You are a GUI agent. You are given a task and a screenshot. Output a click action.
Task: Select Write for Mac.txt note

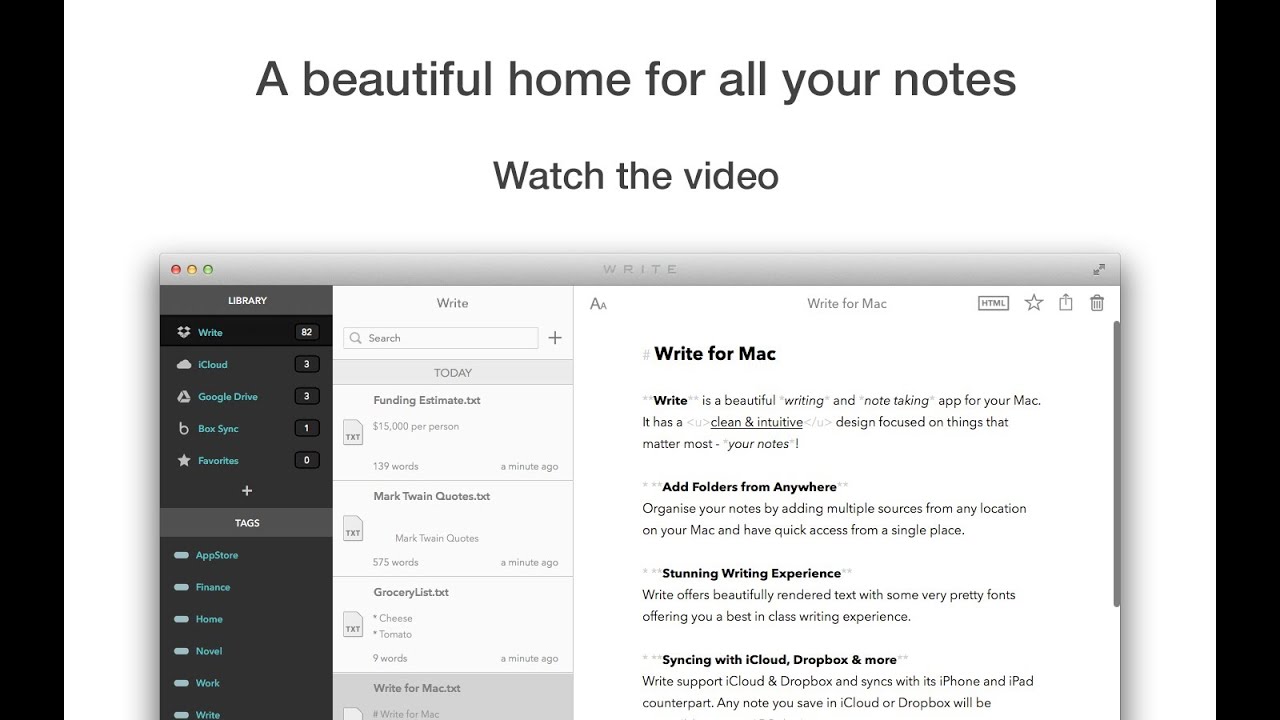(x=453, y=697)
